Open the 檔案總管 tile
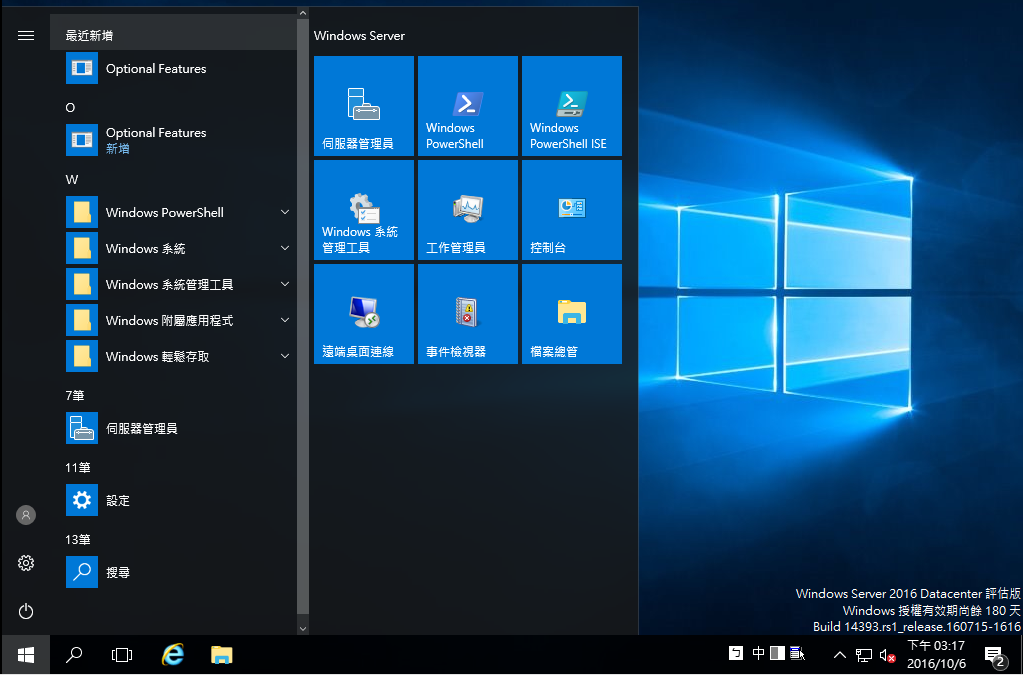Viewport: 1023px width, 675px height. point(572,314)
